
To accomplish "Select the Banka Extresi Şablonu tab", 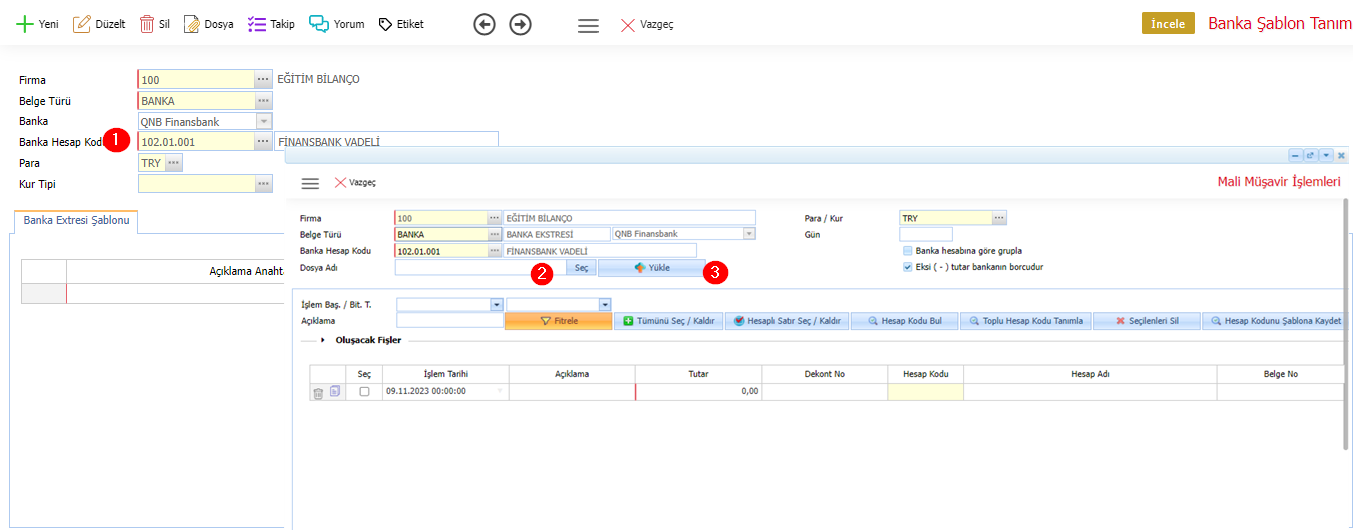I will [x=77, y=220].
